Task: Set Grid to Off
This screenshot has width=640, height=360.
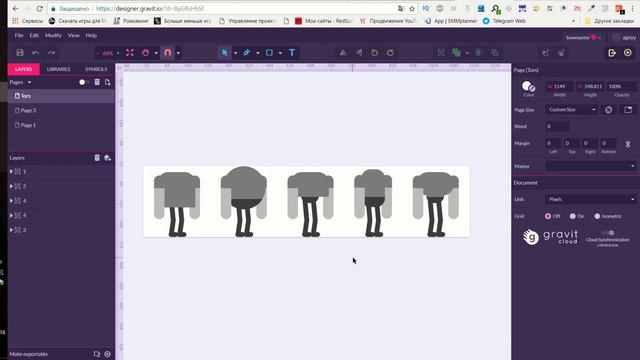Action: pos(548,216)
